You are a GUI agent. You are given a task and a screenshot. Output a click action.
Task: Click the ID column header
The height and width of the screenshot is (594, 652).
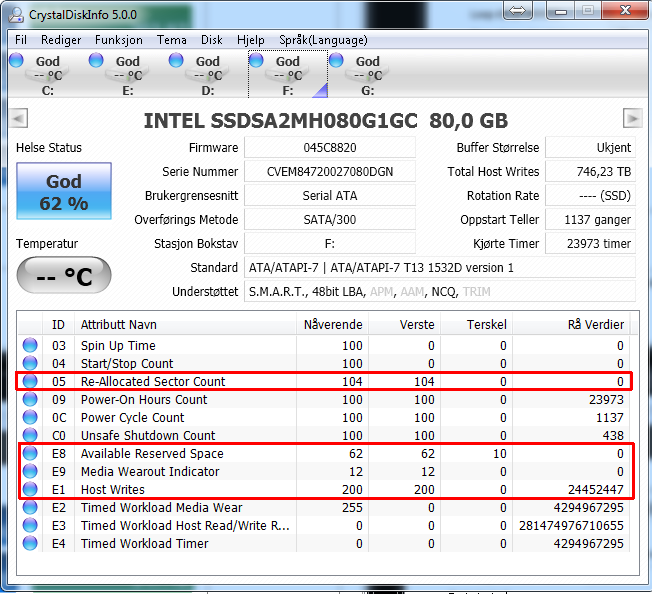pos(58,324)
